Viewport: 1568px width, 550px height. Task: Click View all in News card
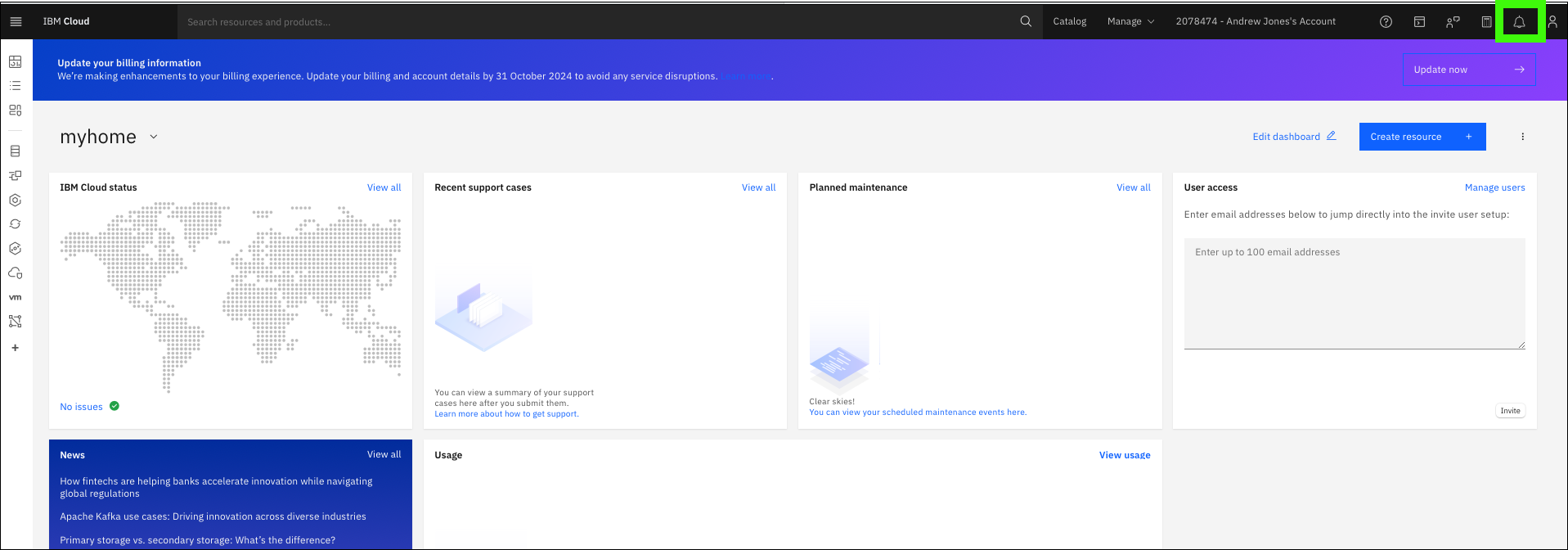[384, 454]
